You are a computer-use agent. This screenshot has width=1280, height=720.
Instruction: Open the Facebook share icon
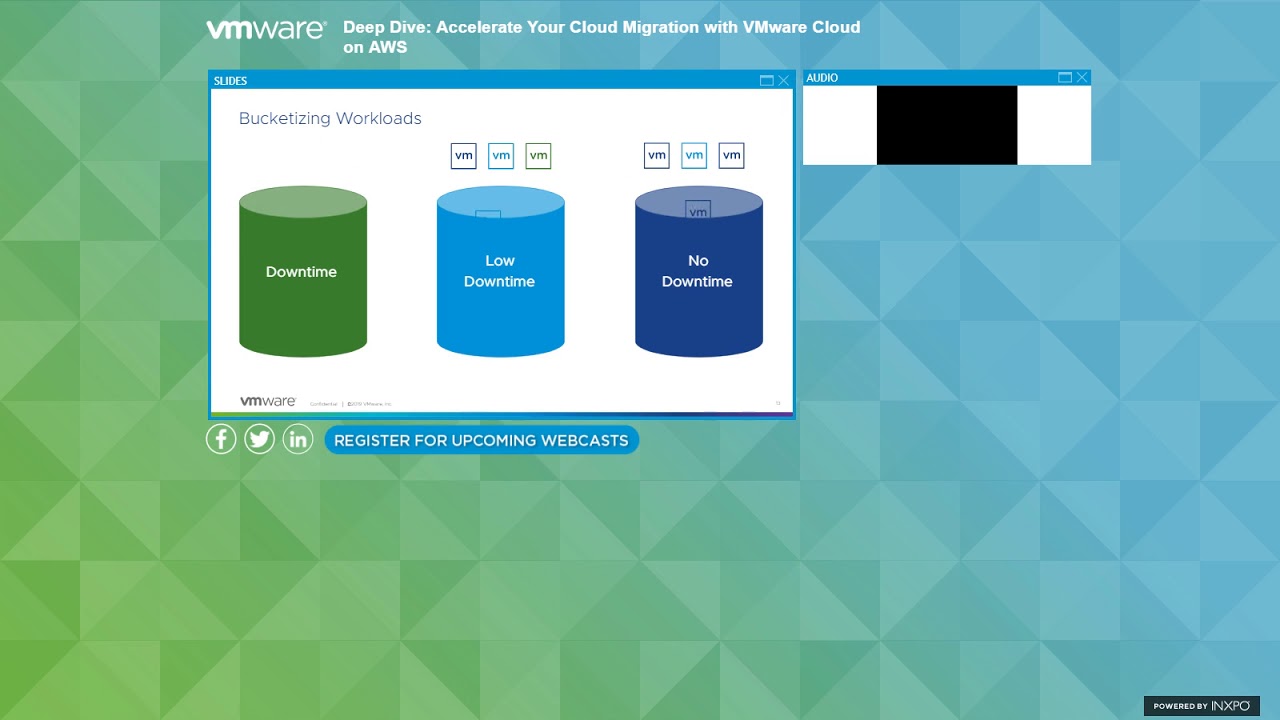221,439
